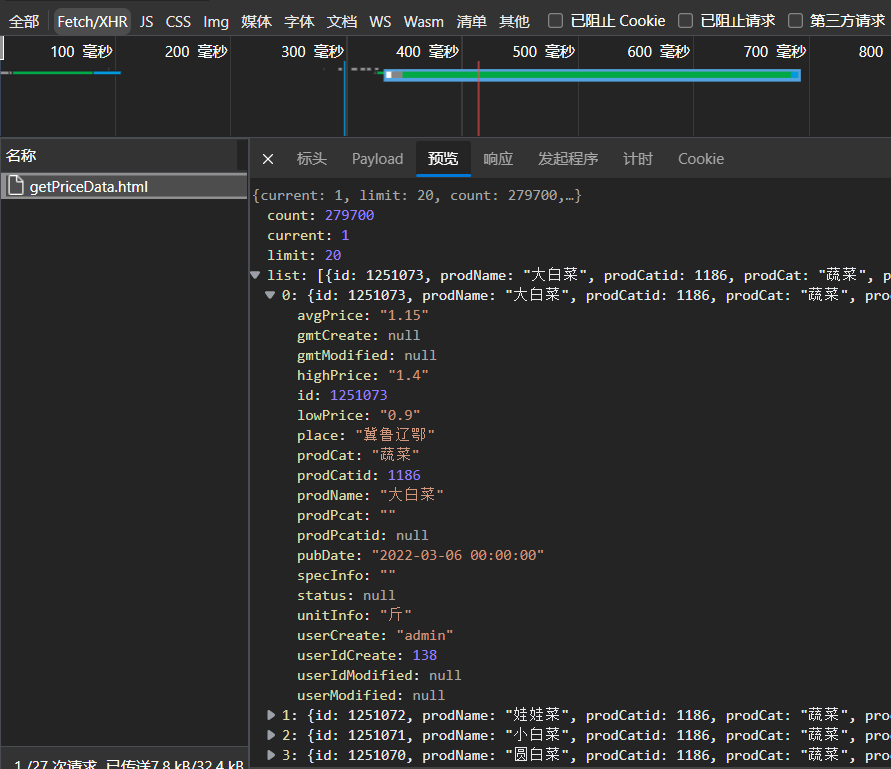Select the 全部 filter

click(24, 22)
